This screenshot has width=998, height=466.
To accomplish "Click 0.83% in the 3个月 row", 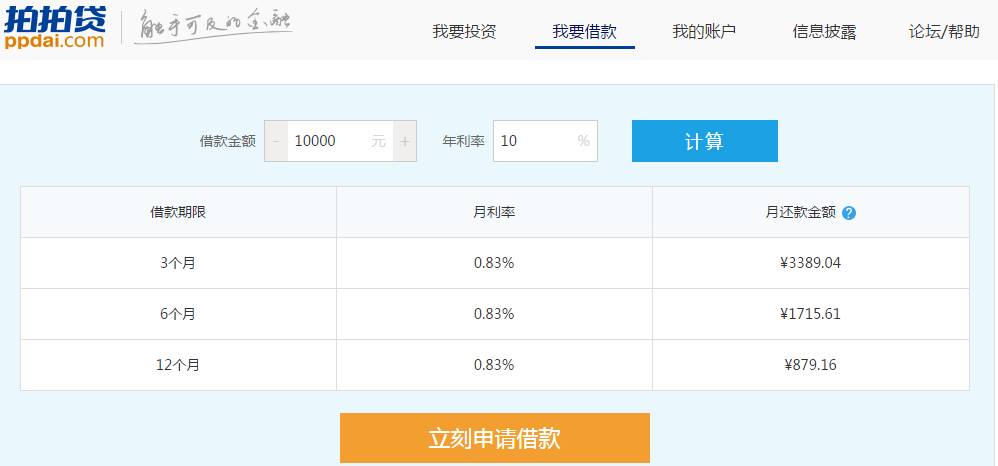I will point(494,263).
